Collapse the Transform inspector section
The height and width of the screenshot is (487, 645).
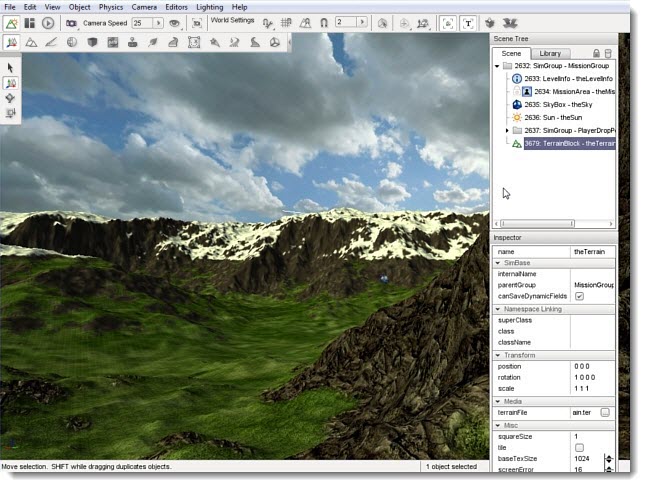[x=497, y=355]
